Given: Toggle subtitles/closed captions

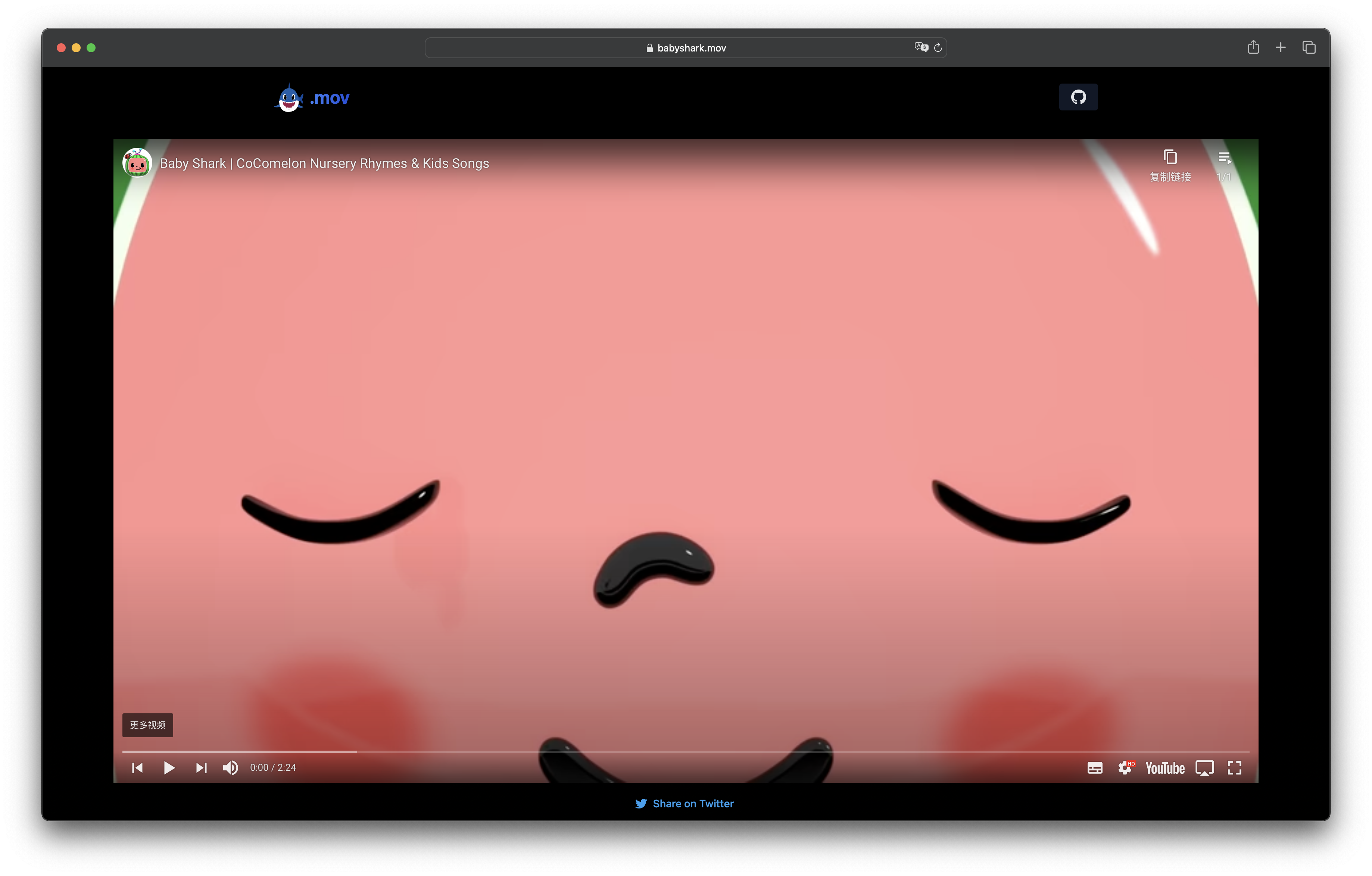Looking at the screenshot, I should click(x=1095, y=768).
